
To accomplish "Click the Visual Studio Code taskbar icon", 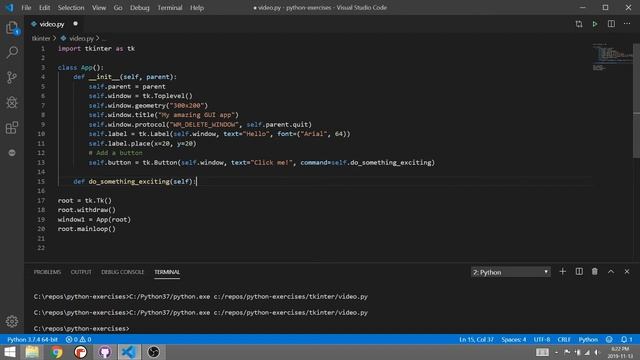I will click(x=129, y=352).
